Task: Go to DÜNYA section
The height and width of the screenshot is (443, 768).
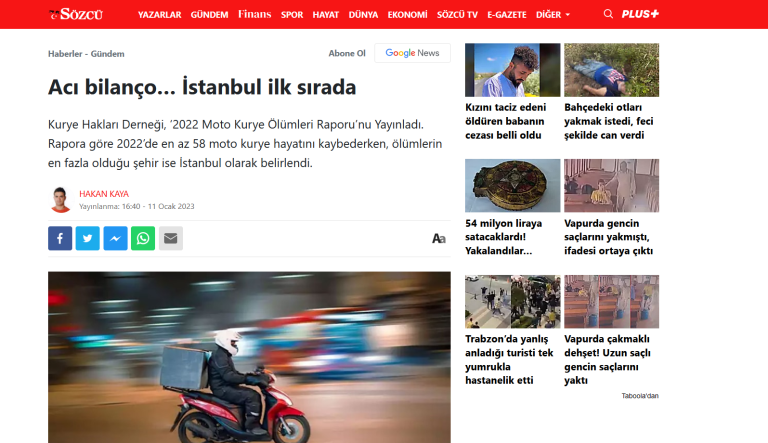Action: tap(363, 15)
